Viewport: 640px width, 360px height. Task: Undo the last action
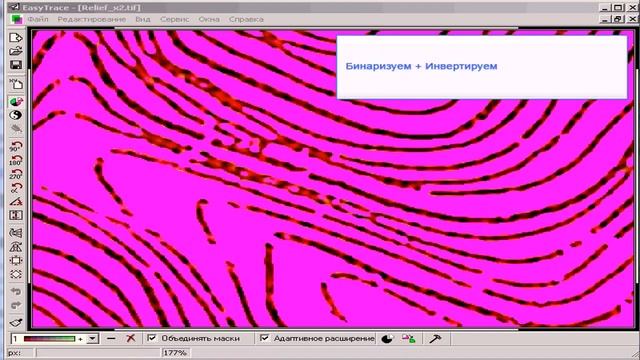pos(16,291)
